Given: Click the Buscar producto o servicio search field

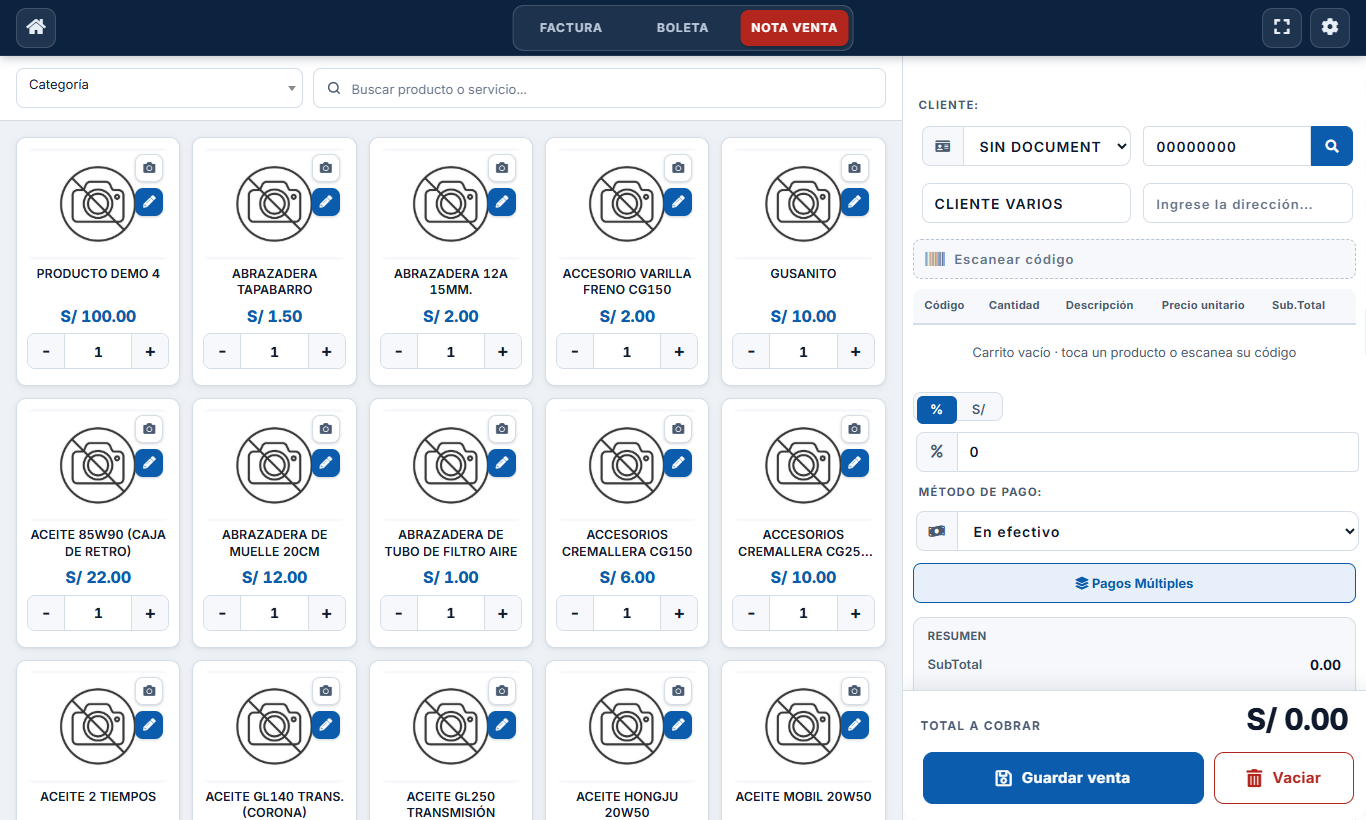Looking at the screenshot, I should pyautogui.click(x=599, y=88).
